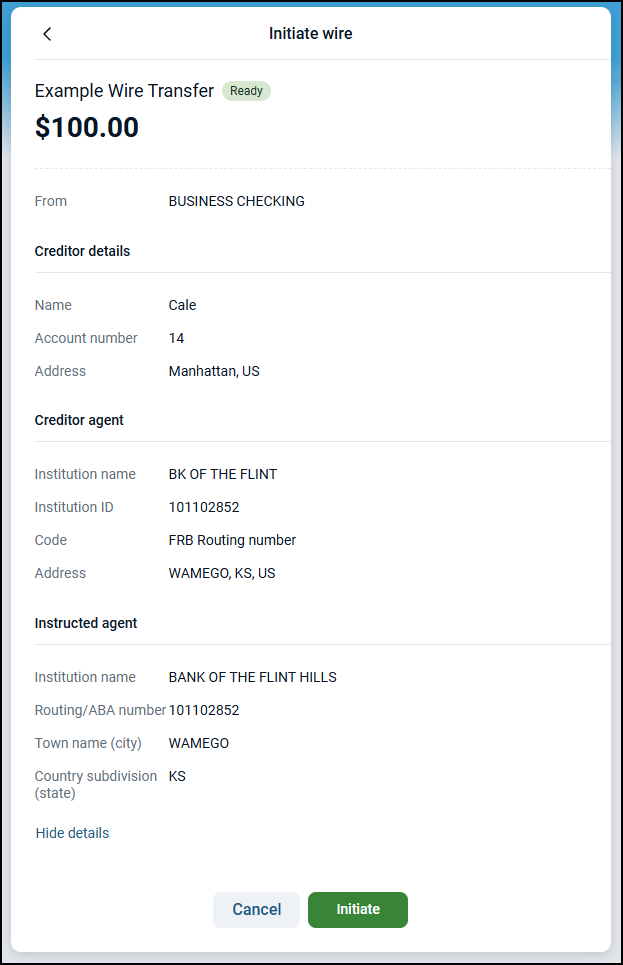Click the WAMEGO, KS, US address
The image size is (623, 965).
(x=222, y=573)
